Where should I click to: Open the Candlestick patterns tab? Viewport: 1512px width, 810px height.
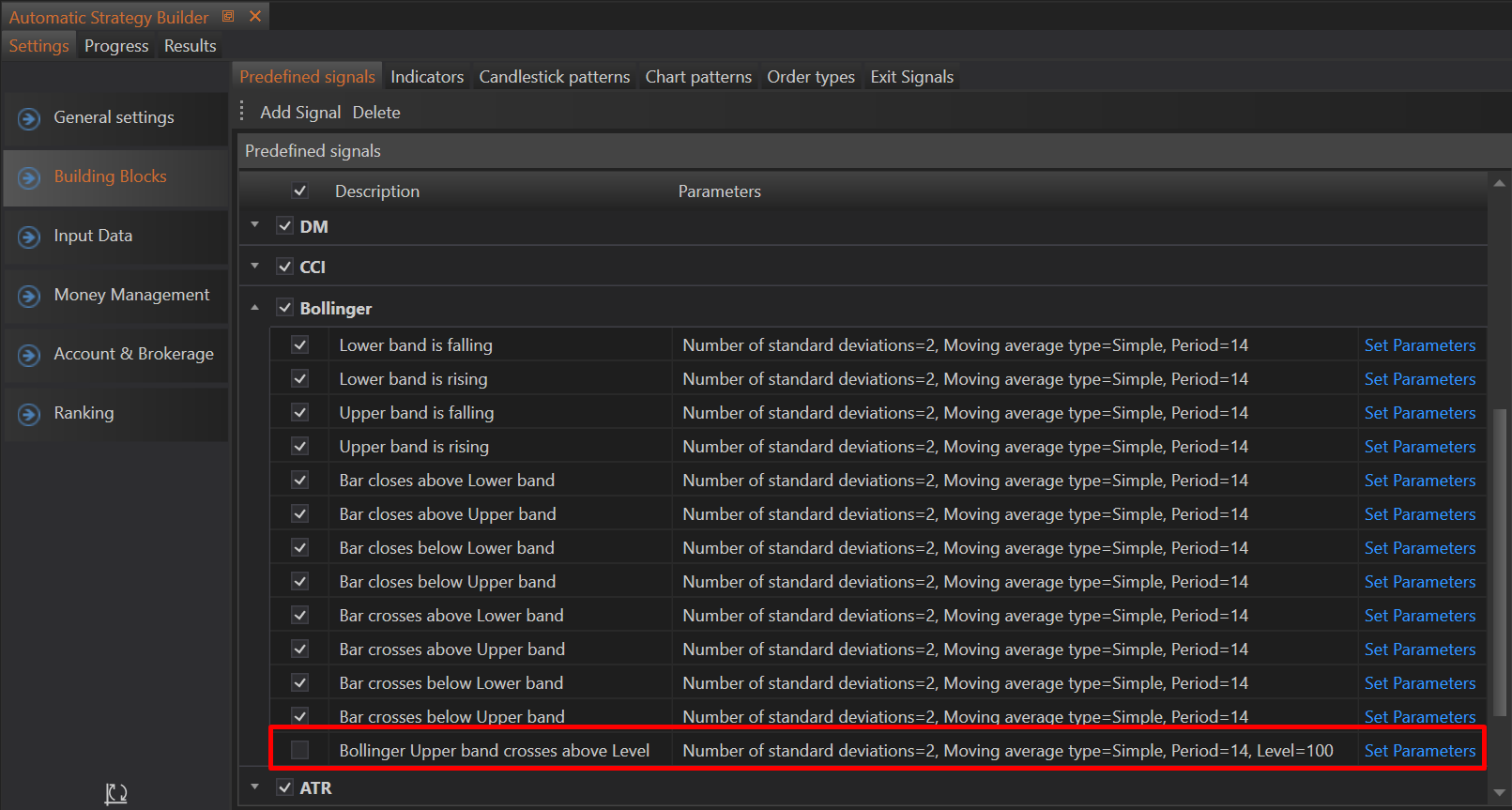click(x=554, y=77)
